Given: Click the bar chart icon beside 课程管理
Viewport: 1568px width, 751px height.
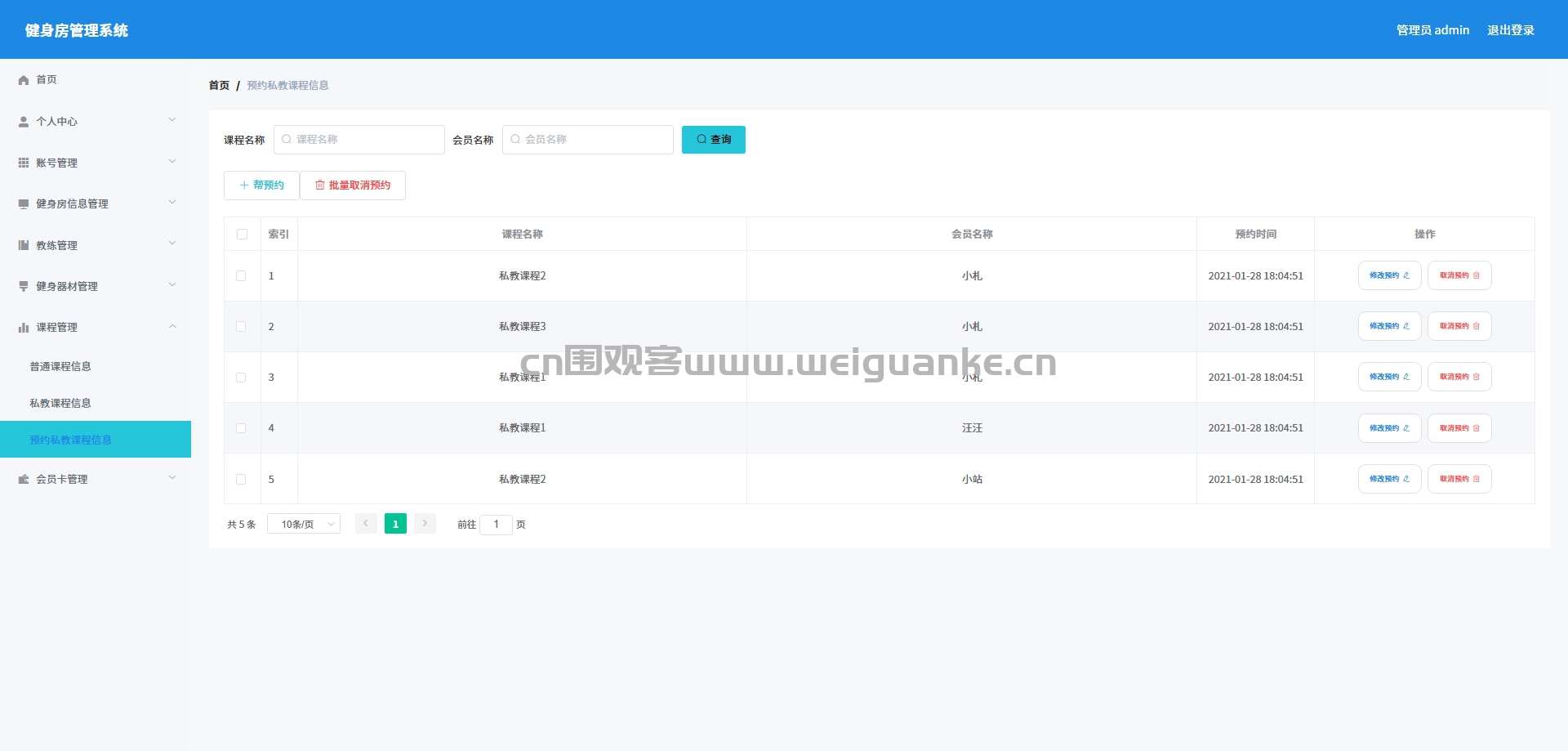Looking at the screenshot, I should coord(24,328).
